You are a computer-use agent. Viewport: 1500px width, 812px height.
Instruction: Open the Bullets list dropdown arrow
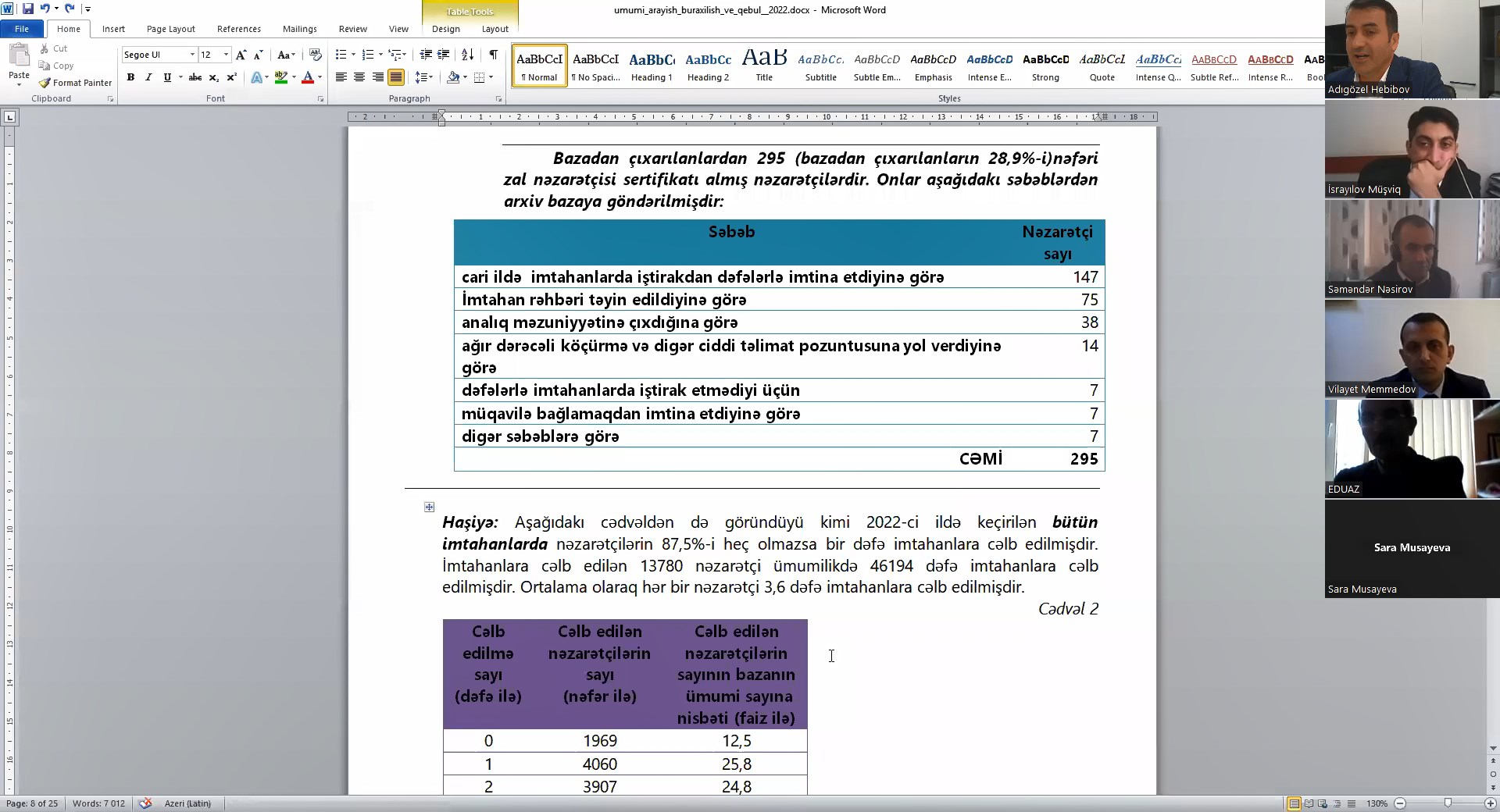(x=353, y=55)
